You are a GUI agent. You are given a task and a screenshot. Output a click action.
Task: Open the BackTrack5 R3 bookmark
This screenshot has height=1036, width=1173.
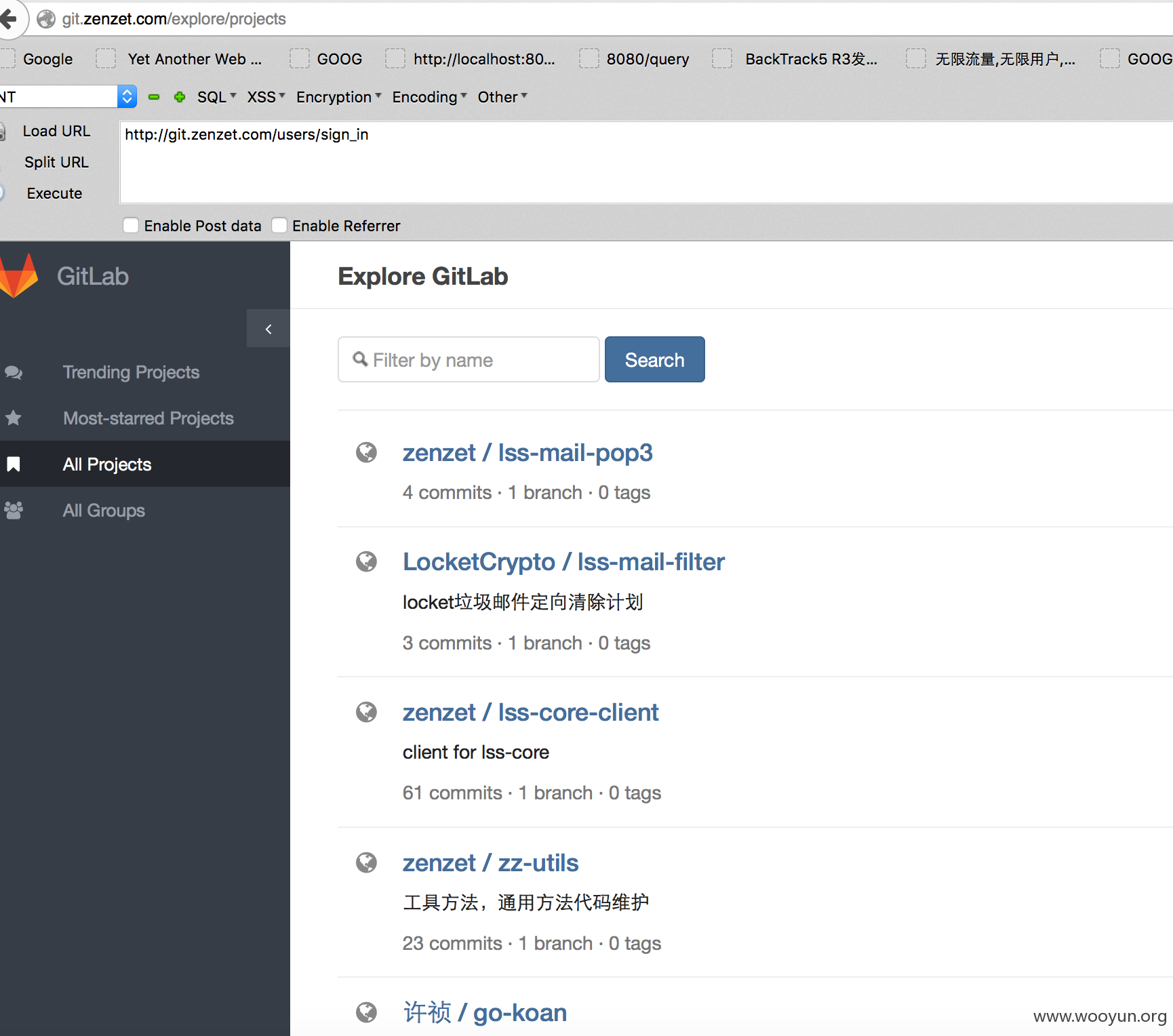(795, 59)
